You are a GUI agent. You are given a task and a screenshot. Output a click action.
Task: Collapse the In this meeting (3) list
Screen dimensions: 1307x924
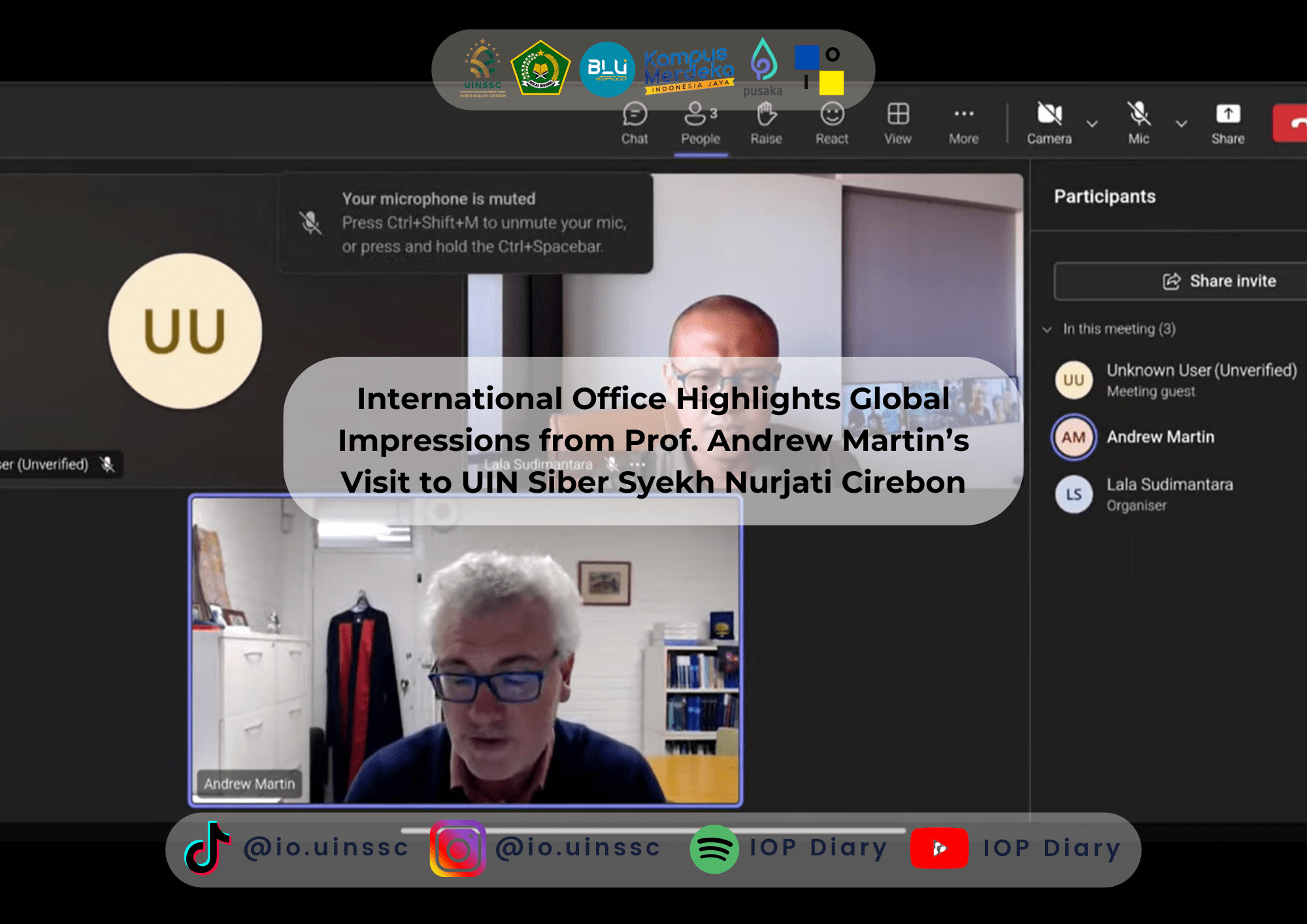coord(1047,329)
